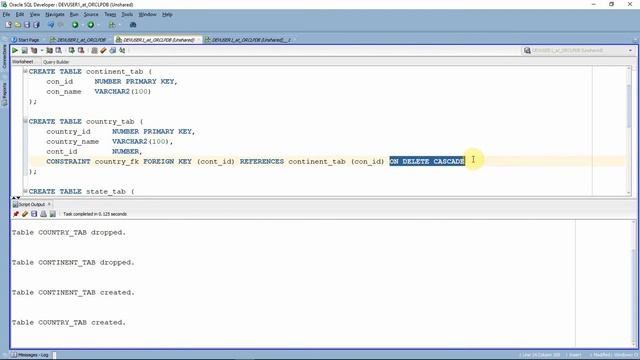Open the Tools menu
Viewport: 640px width, 360px height.
127,14
